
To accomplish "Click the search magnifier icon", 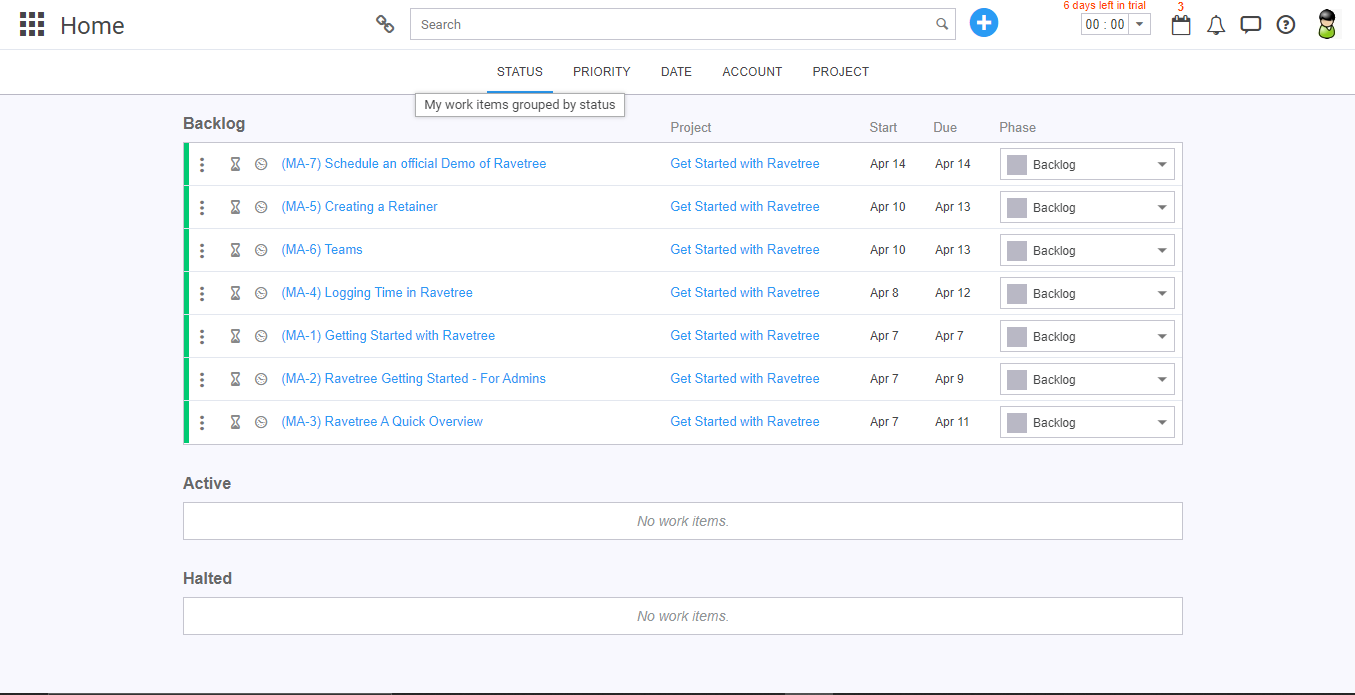I will pos(942,24).
